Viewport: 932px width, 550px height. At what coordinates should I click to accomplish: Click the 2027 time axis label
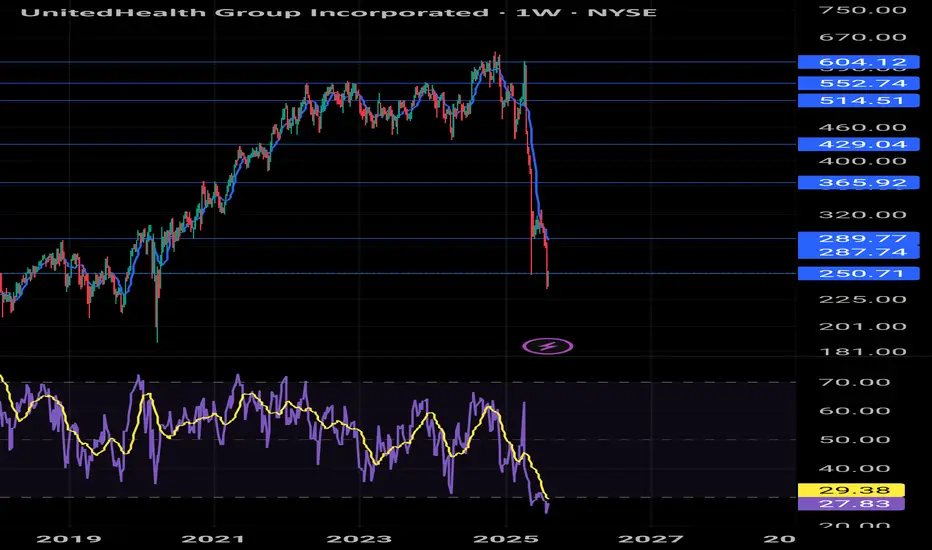tap(651, 539)
